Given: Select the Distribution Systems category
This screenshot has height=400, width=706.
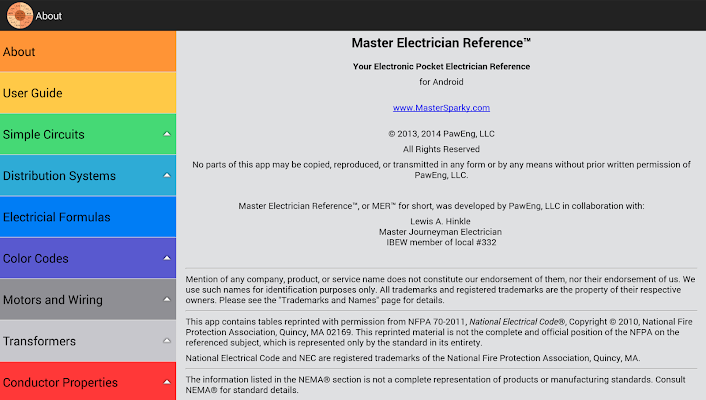Looking at the screenshot, I should (x=88, y=176).
